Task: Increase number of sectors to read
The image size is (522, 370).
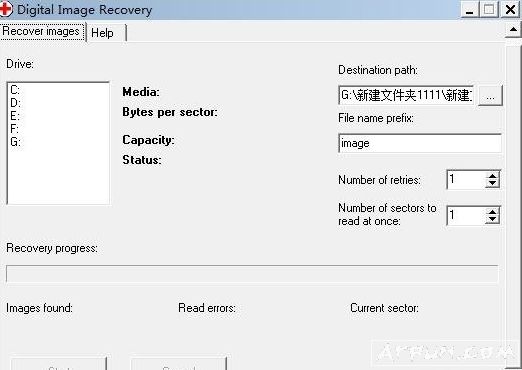Action: pyautogui.click(x=492, y=212)
